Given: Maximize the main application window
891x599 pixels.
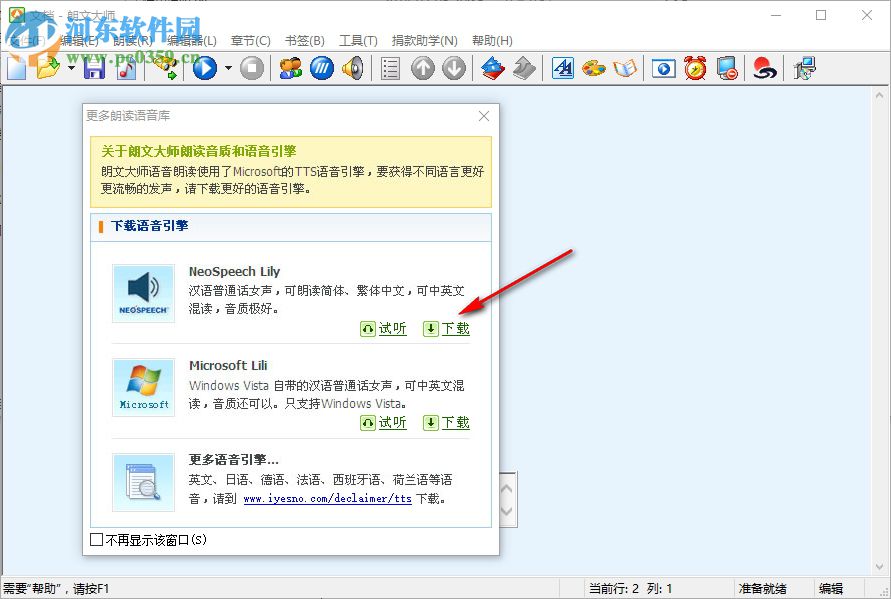Looking at the screenshot, I should point(821,15).
